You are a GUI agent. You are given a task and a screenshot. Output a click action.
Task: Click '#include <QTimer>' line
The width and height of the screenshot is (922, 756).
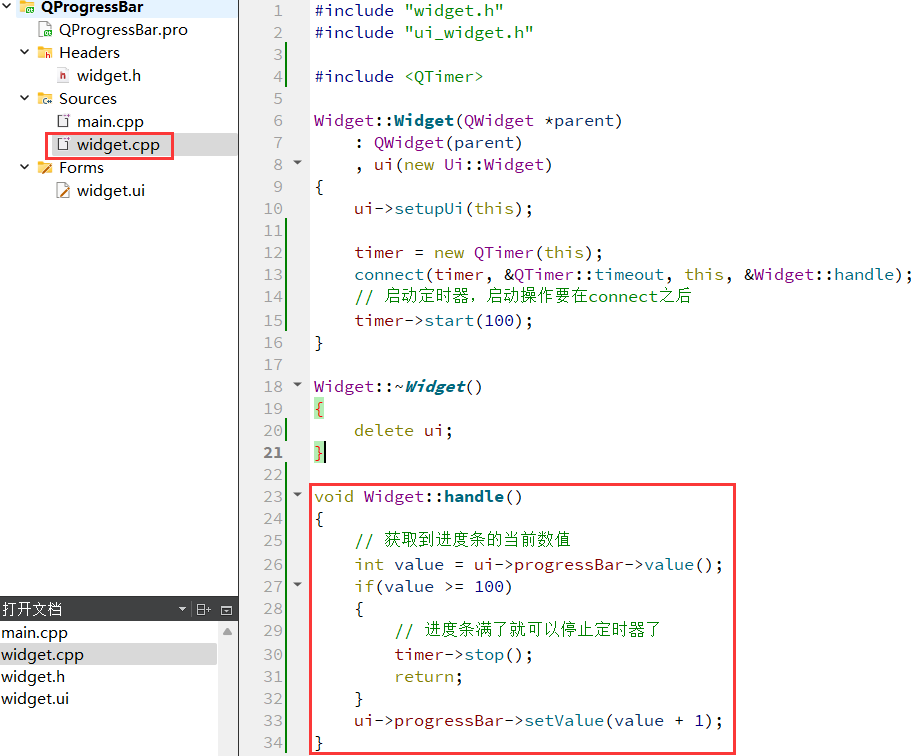(x=399, y=77)
